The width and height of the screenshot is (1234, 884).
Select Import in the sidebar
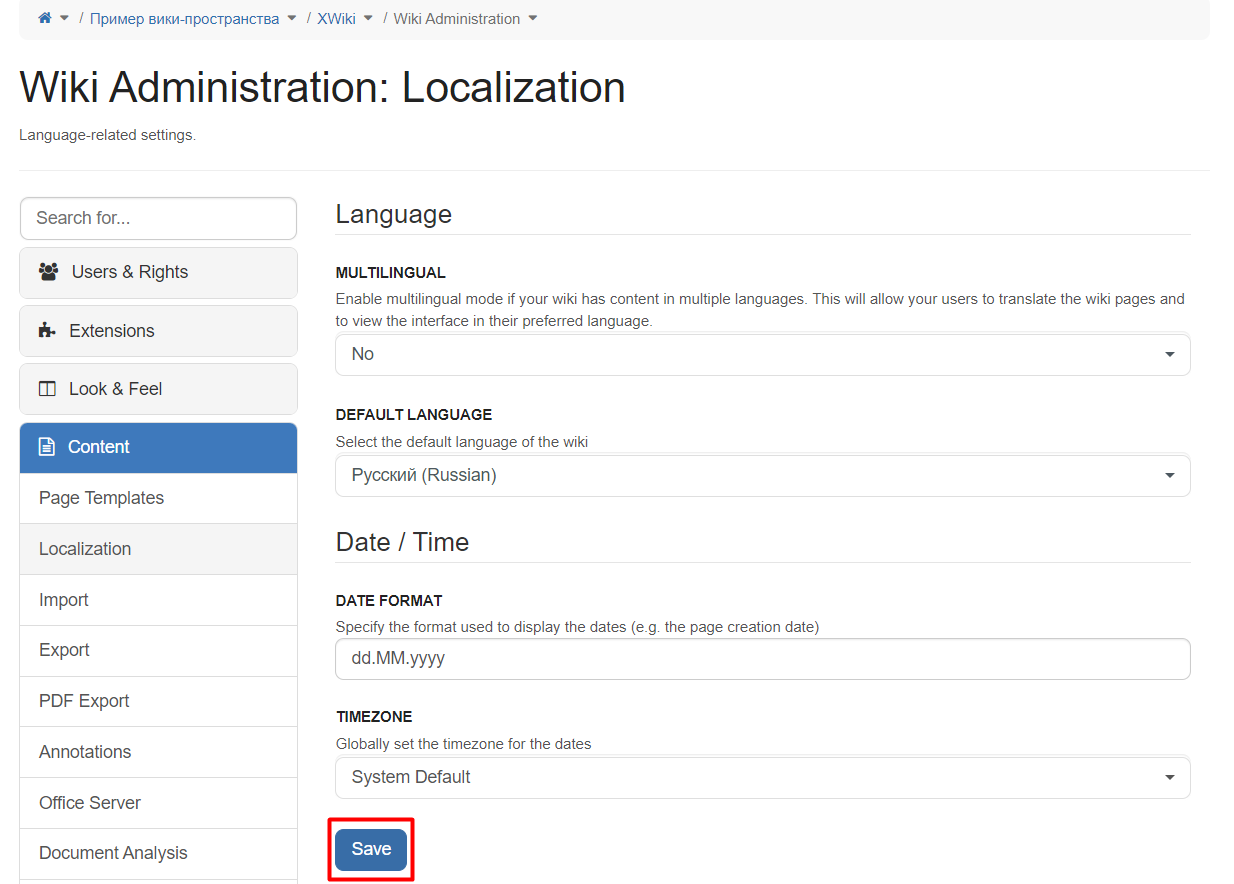pos(158,600)
